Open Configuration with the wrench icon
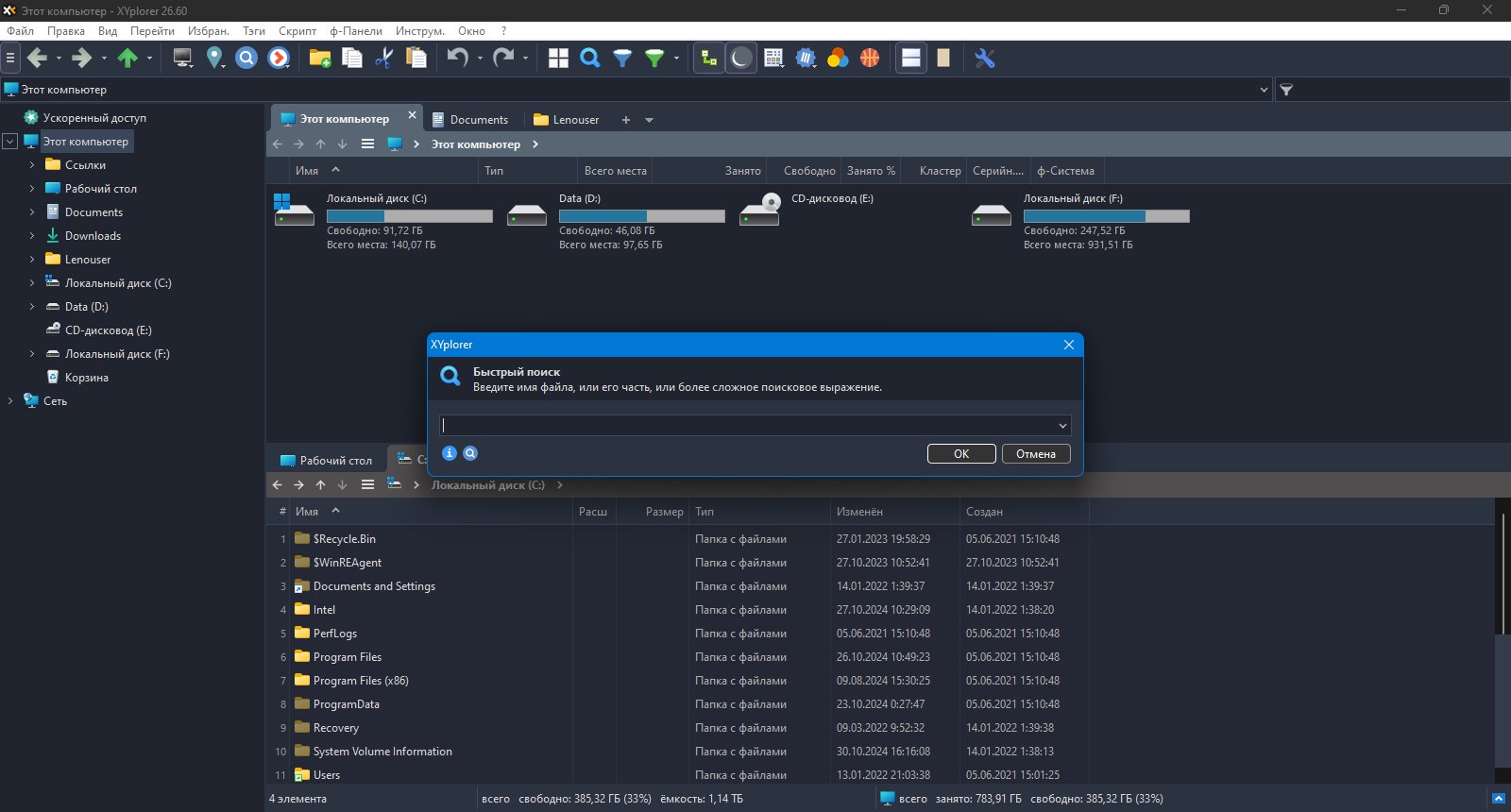 point(985,59)
